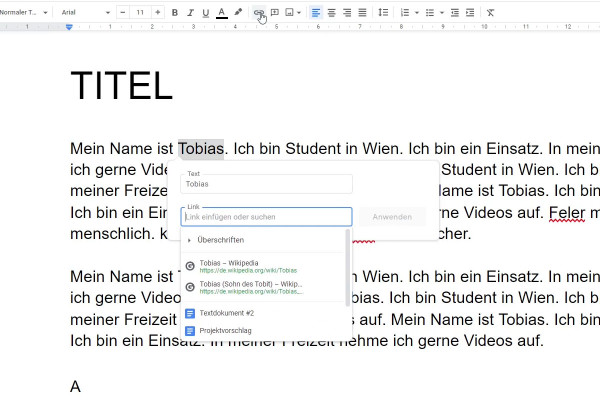The image size is (600, 400).
Task: Justify the text
Action: click(x=362, y=13)
